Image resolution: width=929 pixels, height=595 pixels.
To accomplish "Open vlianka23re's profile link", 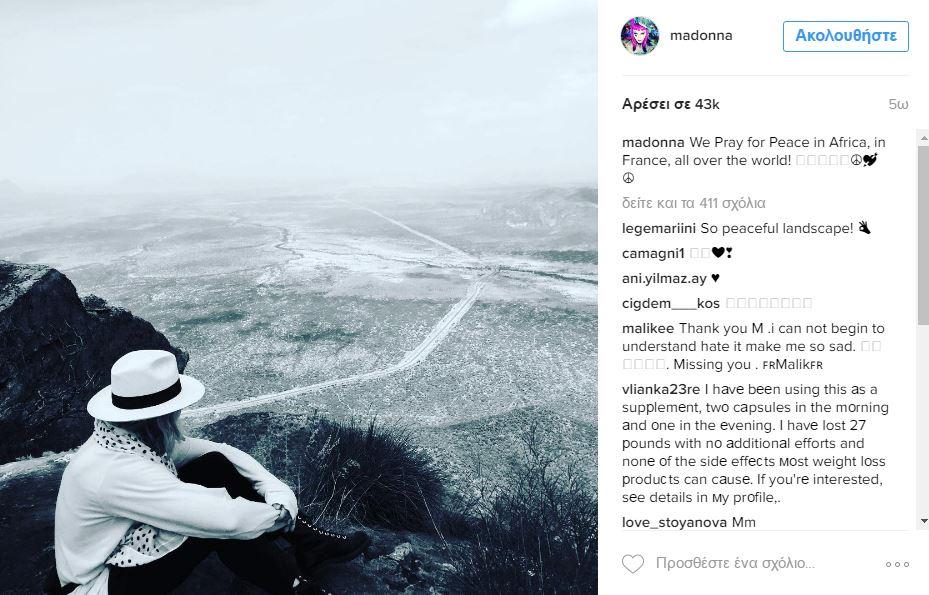I will (661, 389).
